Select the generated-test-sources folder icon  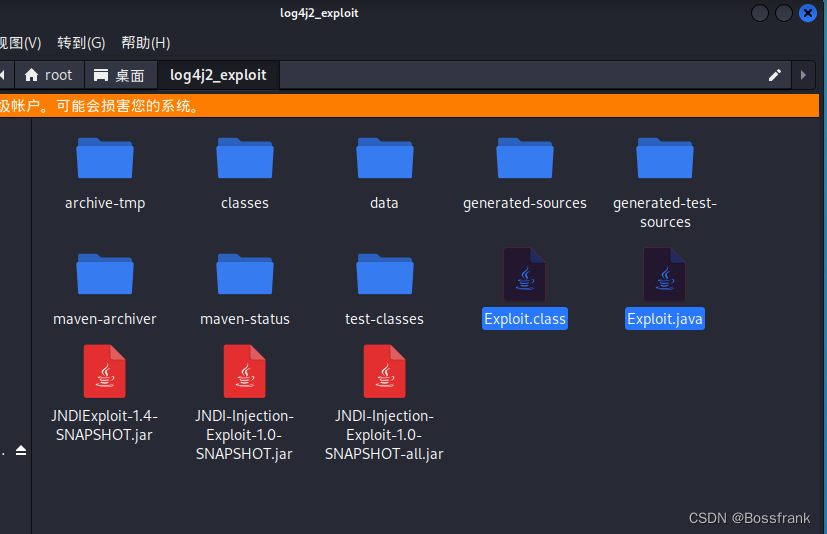point(665,158)
